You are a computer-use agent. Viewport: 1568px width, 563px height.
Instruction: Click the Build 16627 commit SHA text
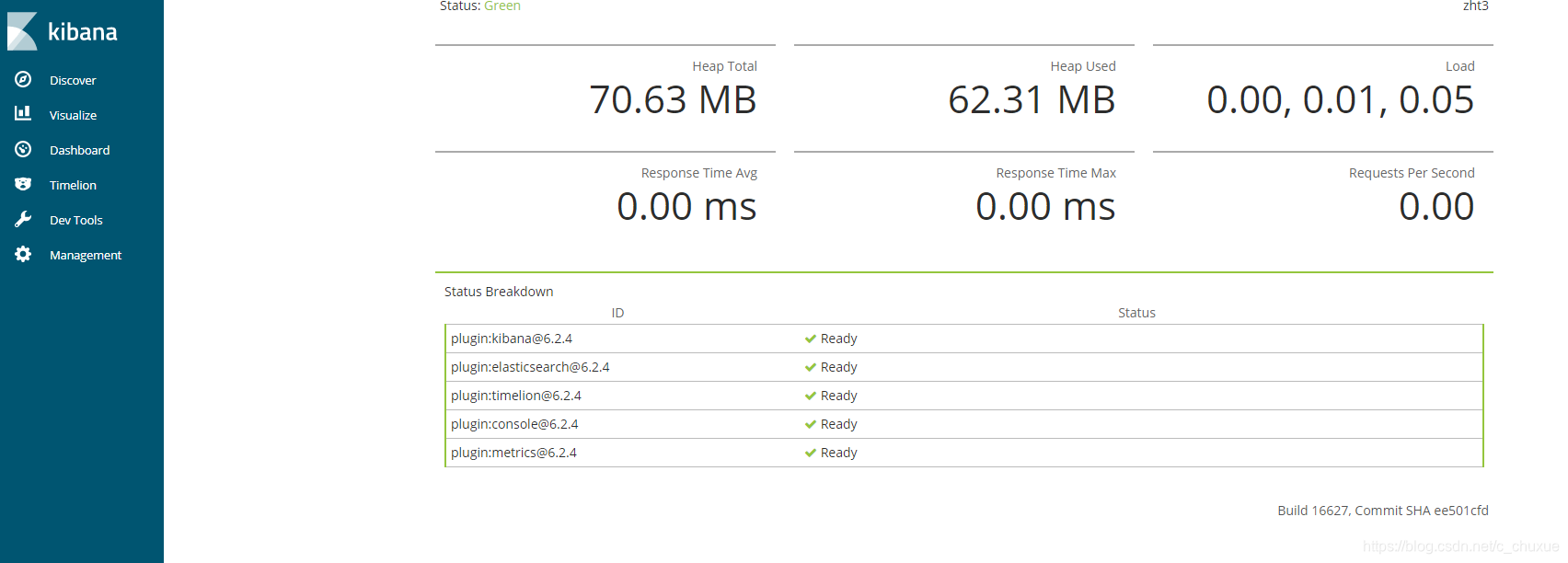(x=1383, y=511)
